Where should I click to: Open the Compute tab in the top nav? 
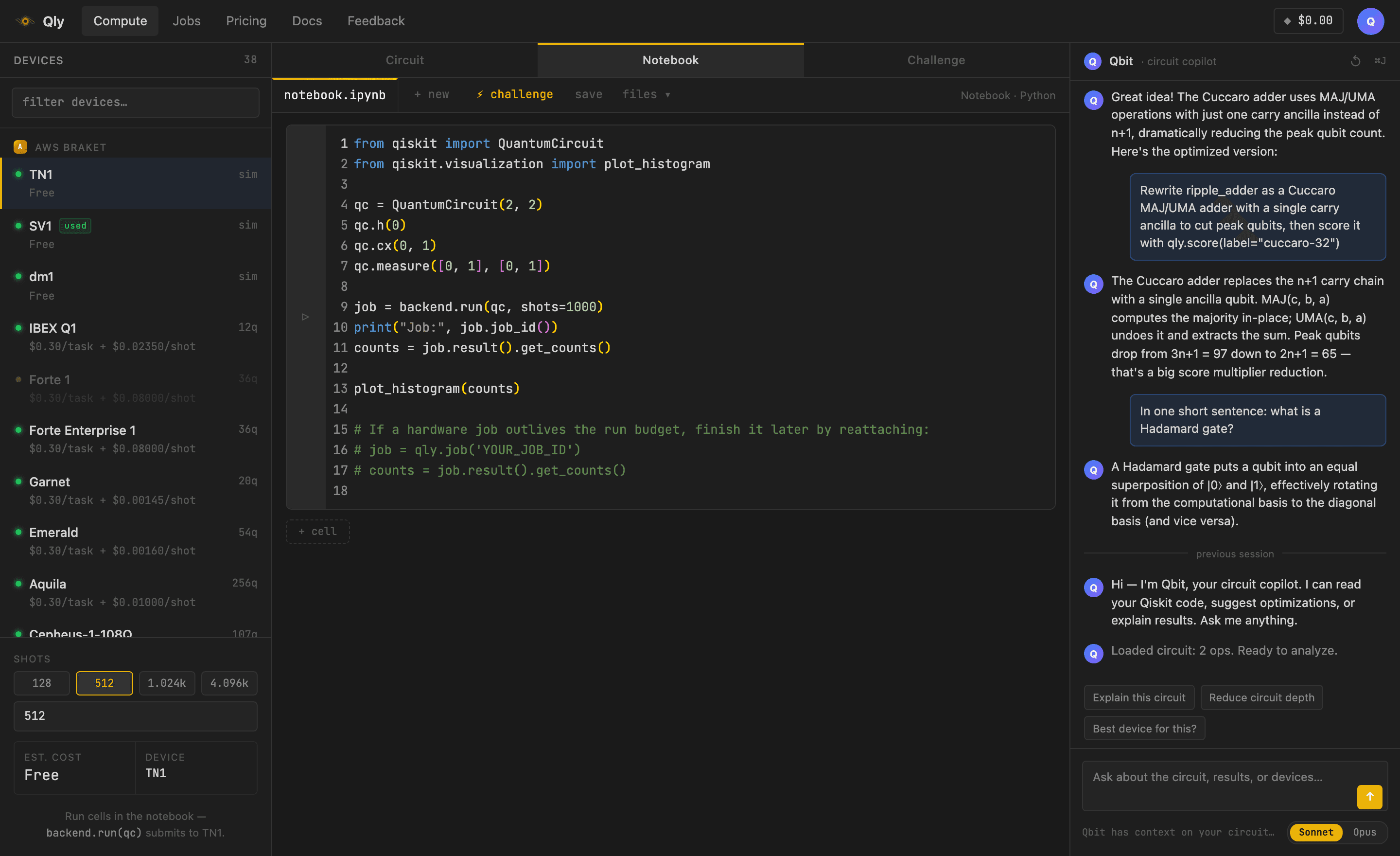click(120, 21)
